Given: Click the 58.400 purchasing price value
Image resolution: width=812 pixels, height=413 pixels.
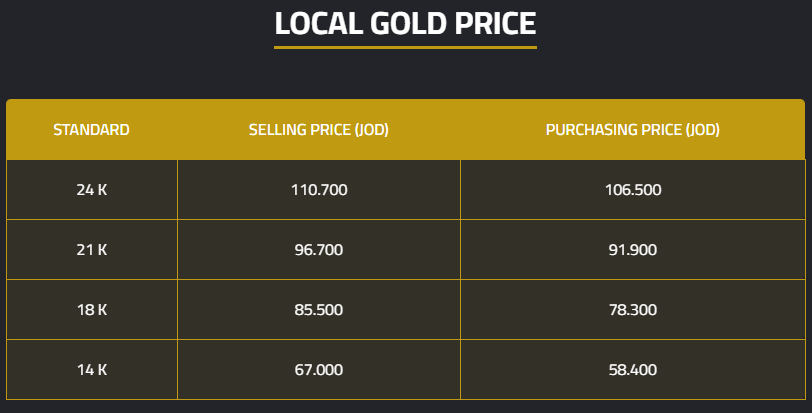Looking at the screenshot, I should pyautogui.click(x=632, y=370).
